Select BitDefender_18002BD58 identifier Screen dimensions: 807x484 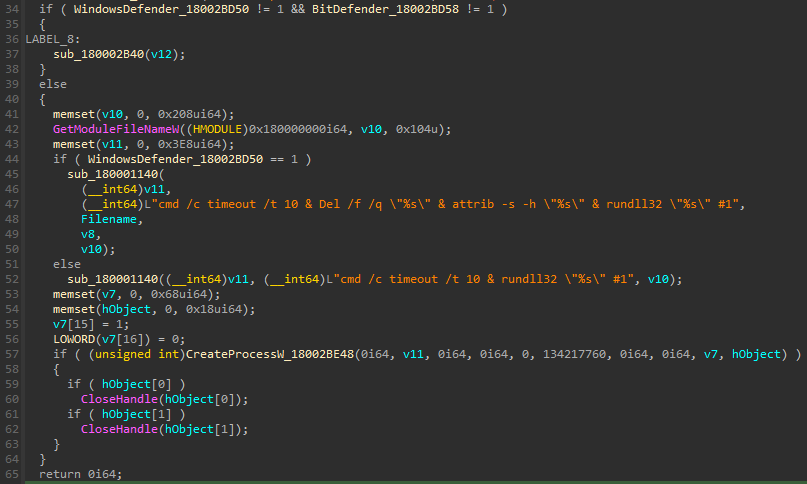pos(385,9)
